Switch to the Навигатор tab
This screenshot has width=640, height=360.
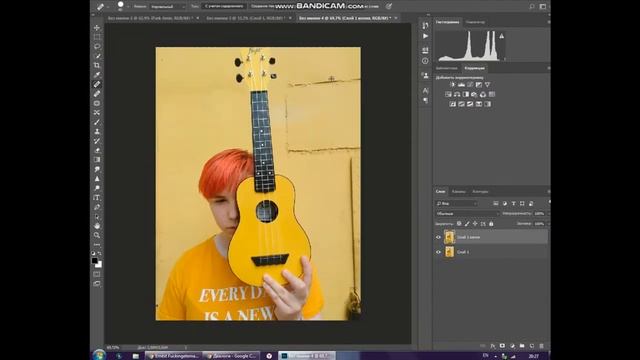(x=476, y=22)
